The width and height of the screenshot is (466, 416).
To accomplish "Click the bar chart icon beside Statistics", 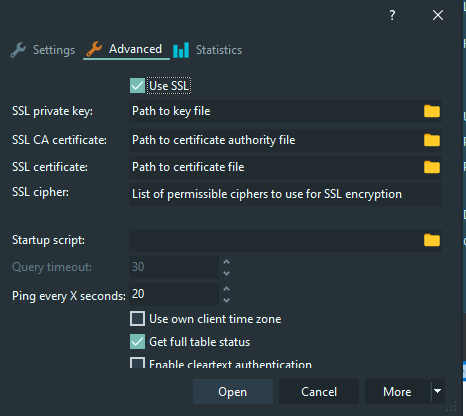I will (x=181, y=50).
